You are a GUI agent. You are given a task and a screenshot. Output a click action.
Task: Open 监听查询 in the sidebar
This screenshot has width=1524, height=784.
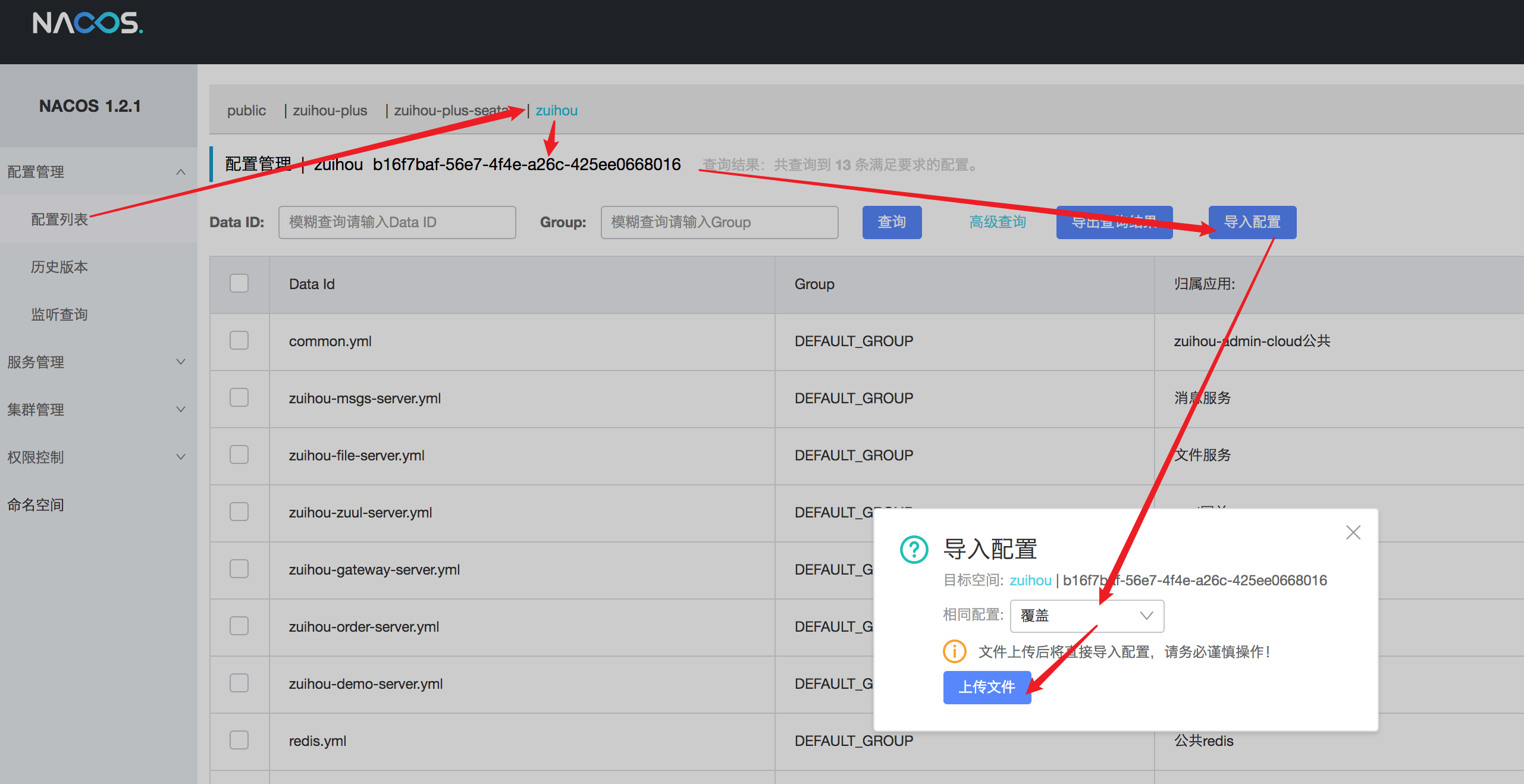click(x=59, y=315)
